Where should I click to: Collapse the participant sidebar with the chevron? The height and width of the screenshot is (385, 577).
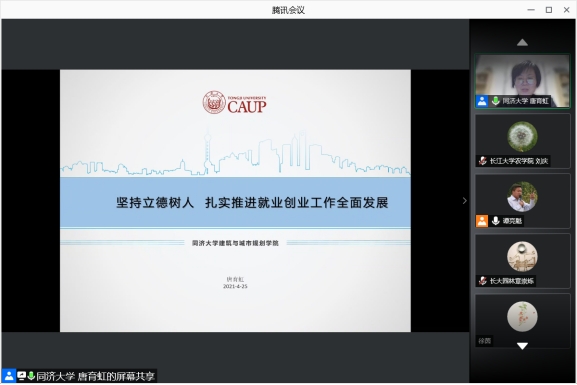[x=464, y=200]
